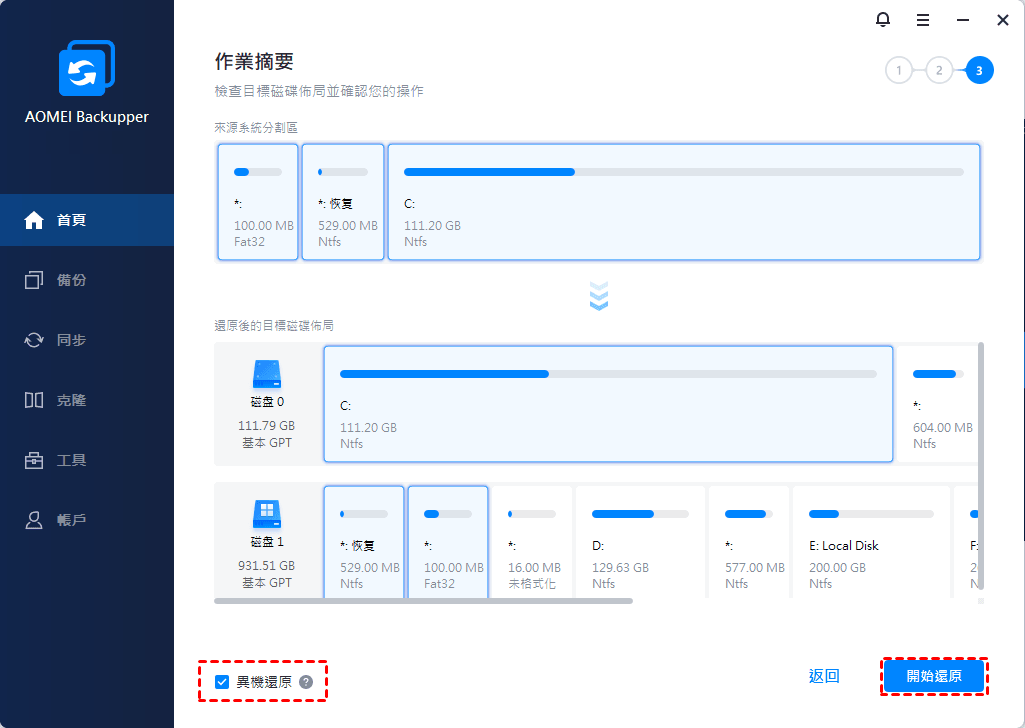
Task: Open 工具 in the sidebar
Action: click(86, 460)
